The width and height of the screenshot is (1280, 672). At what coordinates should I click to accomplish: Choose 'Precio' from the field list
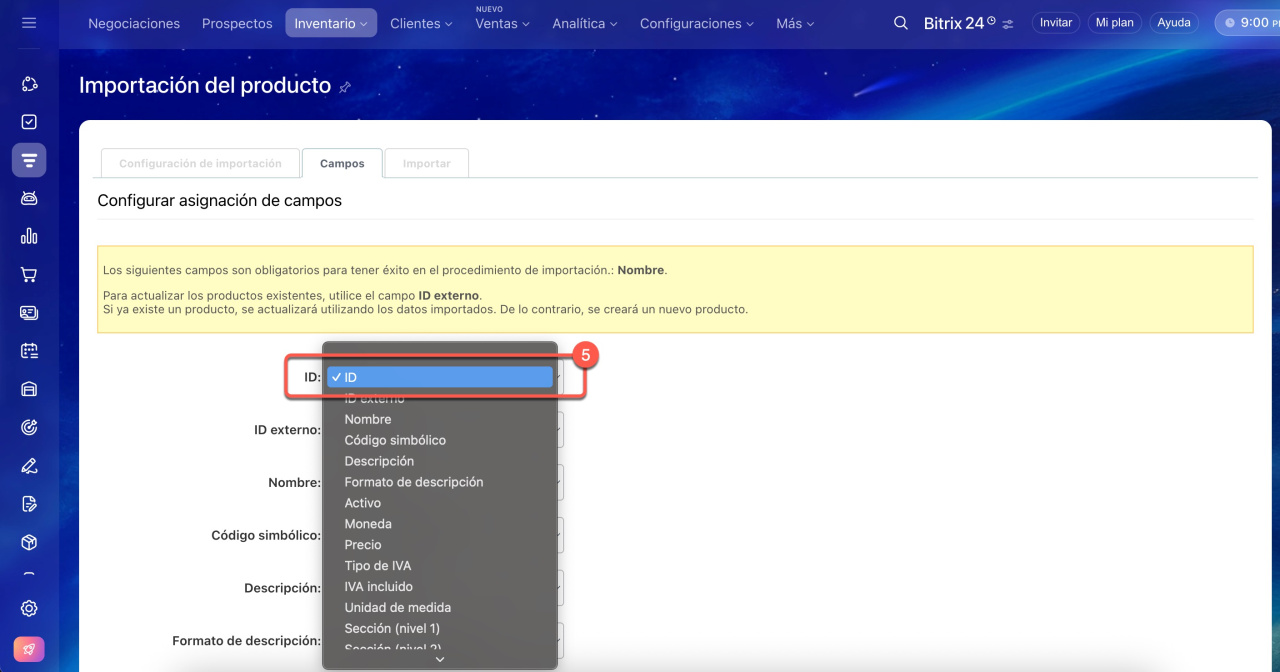click(363, 545)
